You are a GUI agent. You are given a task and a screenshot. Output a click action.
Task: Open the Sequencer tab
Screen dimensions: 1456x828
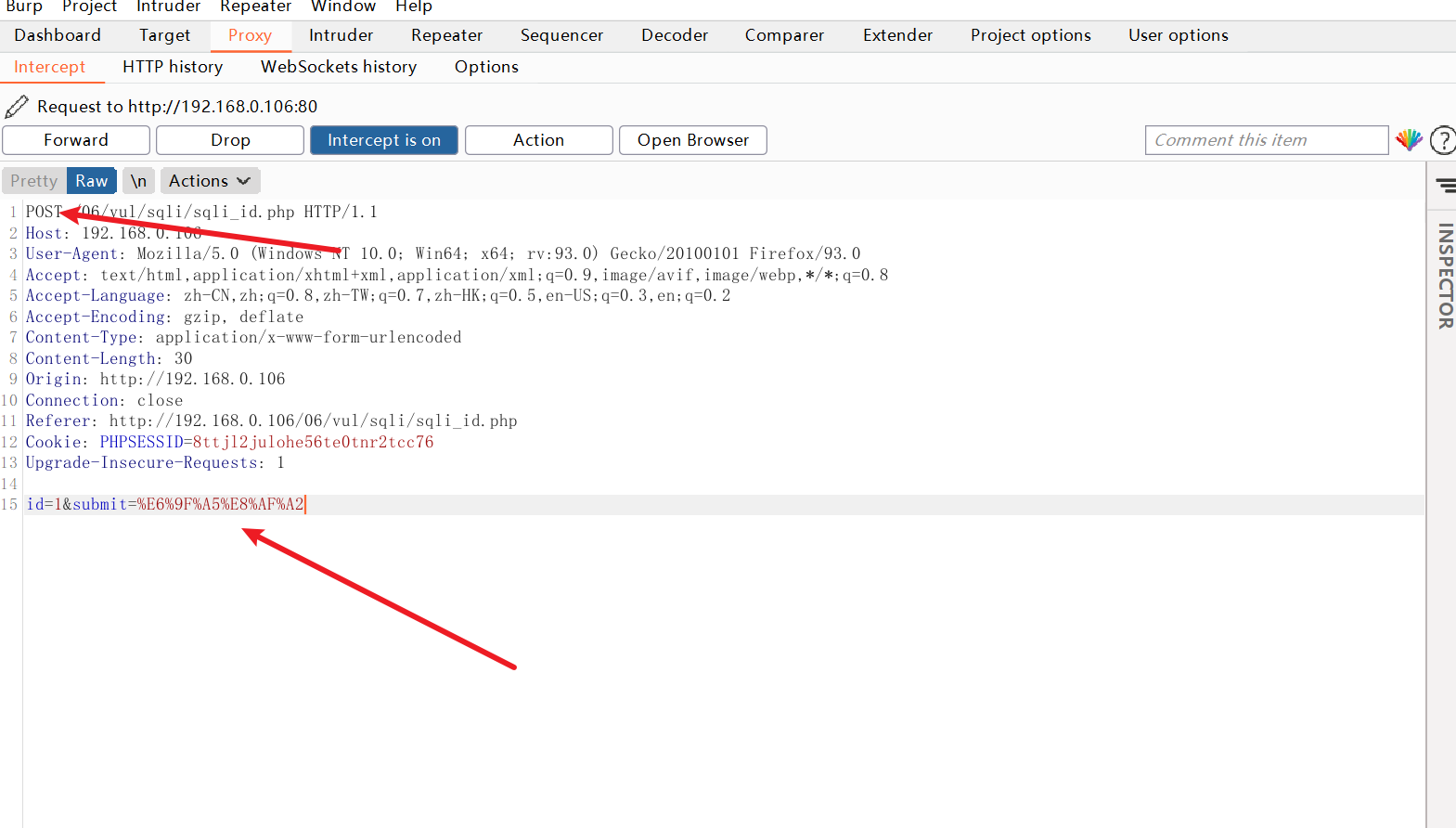click(x=561, y=35)
